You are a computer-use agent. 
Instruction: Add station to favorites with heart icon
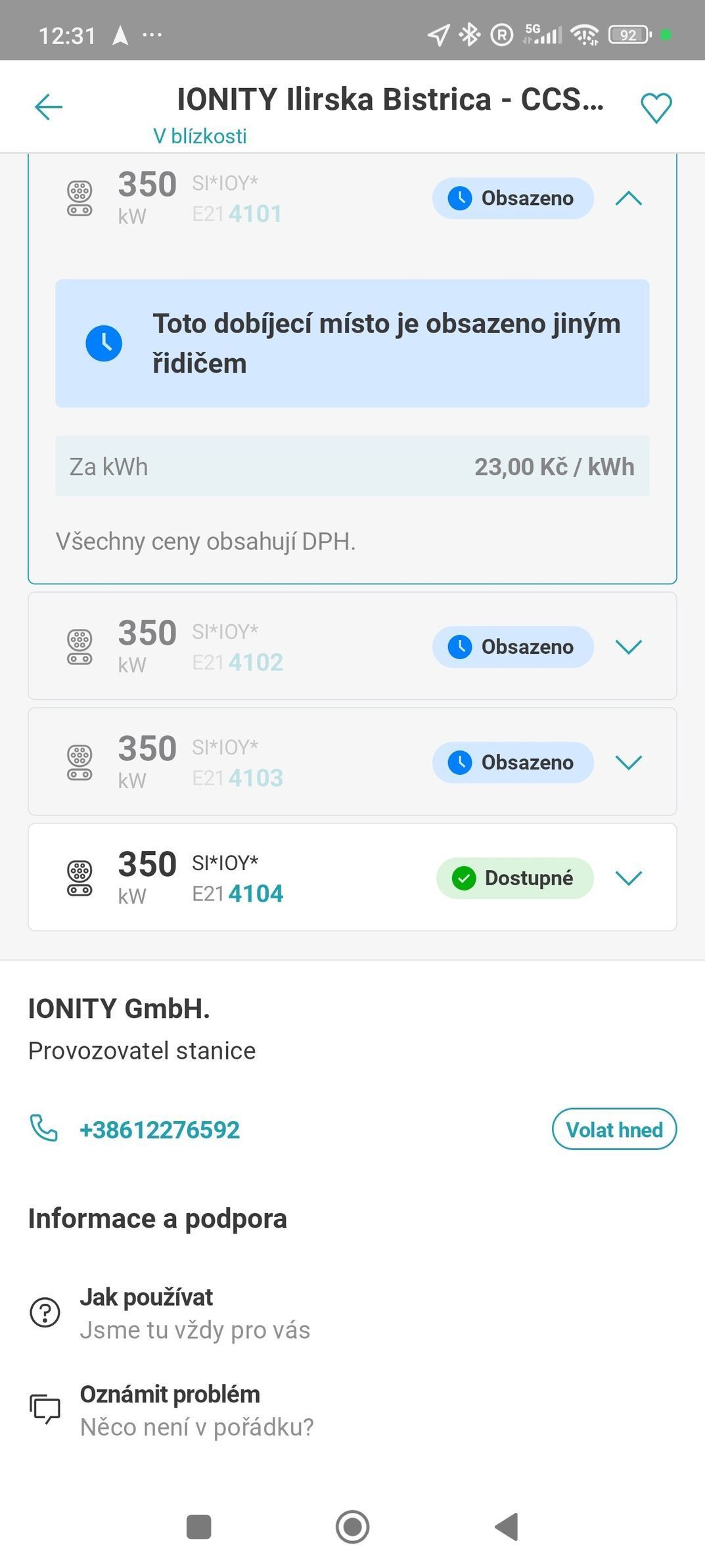(656, 108)
